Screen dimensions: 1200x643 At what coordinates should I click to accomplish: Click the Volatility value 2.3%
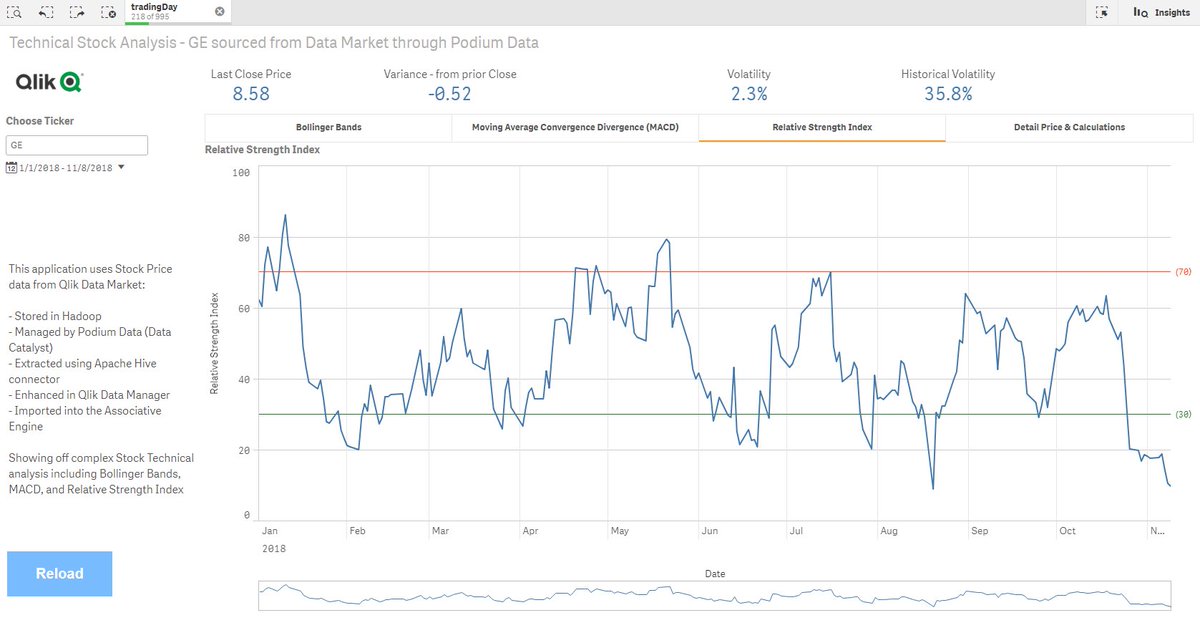[748, 95]
